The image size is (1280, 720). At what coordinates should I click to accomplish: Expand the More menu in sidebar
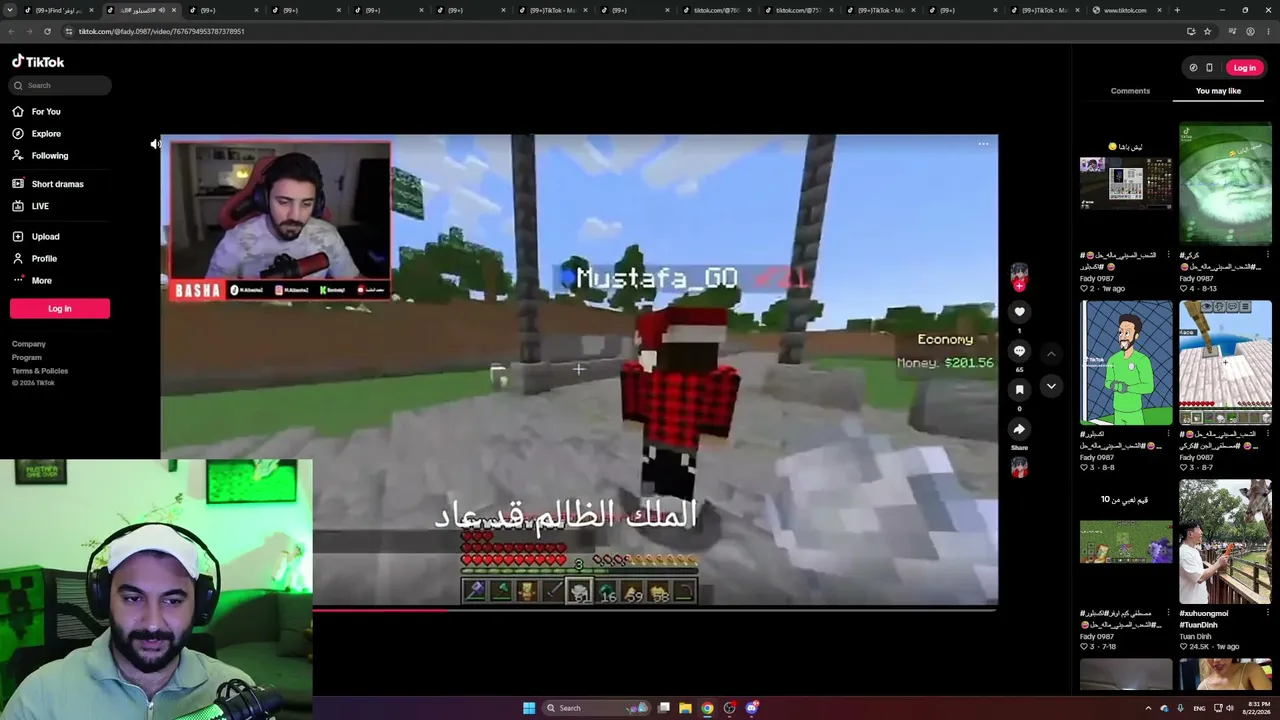[x=32, y=281]
